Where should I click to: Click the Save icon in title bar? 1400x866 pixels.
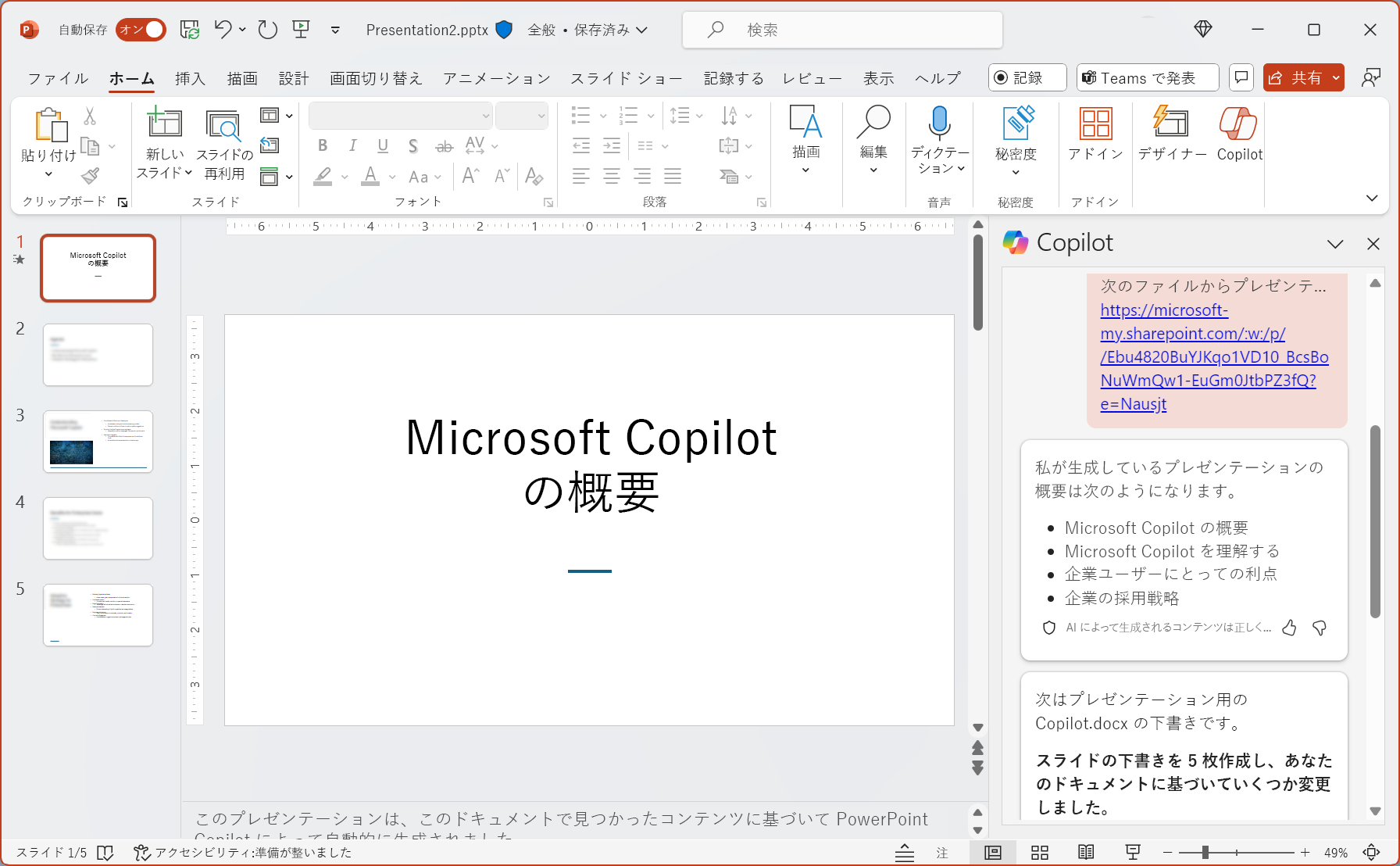point(189,30)
